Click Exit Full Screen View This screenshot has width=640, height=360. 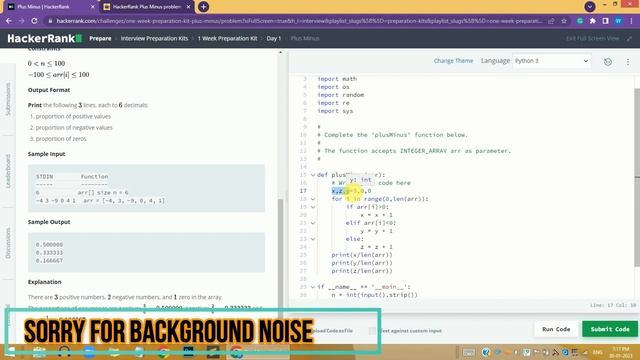(x=592, y=38)
